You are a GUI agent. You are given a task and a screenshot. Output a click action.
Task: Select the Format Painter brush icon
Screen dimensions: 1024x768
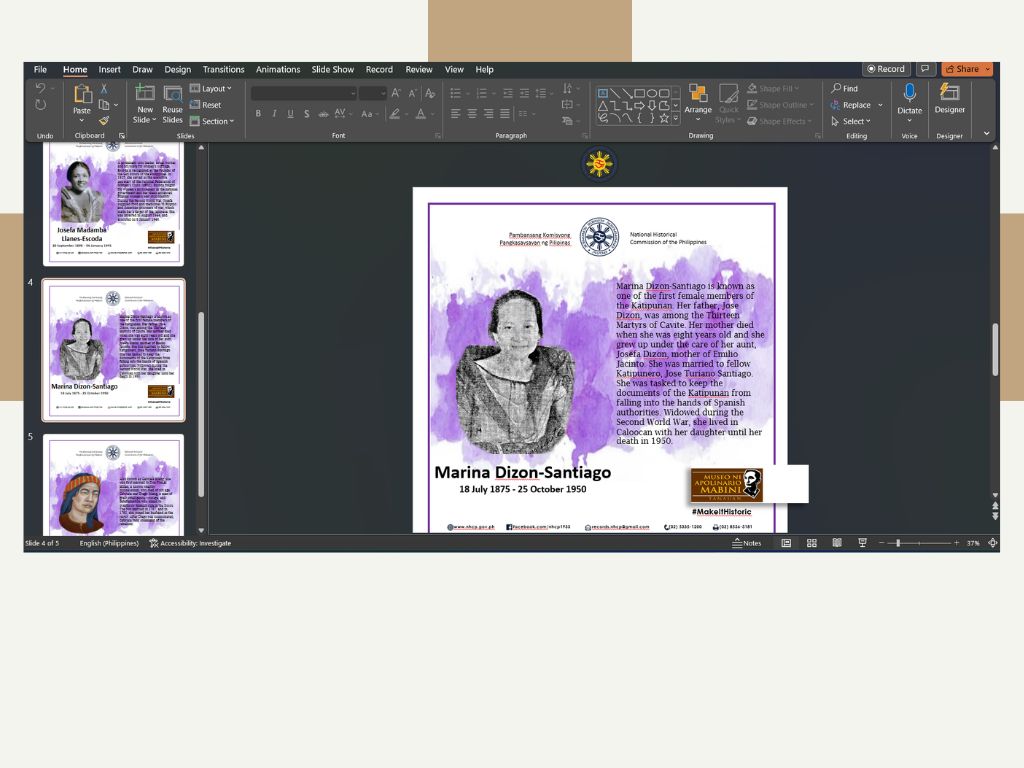tap(104, 120)
